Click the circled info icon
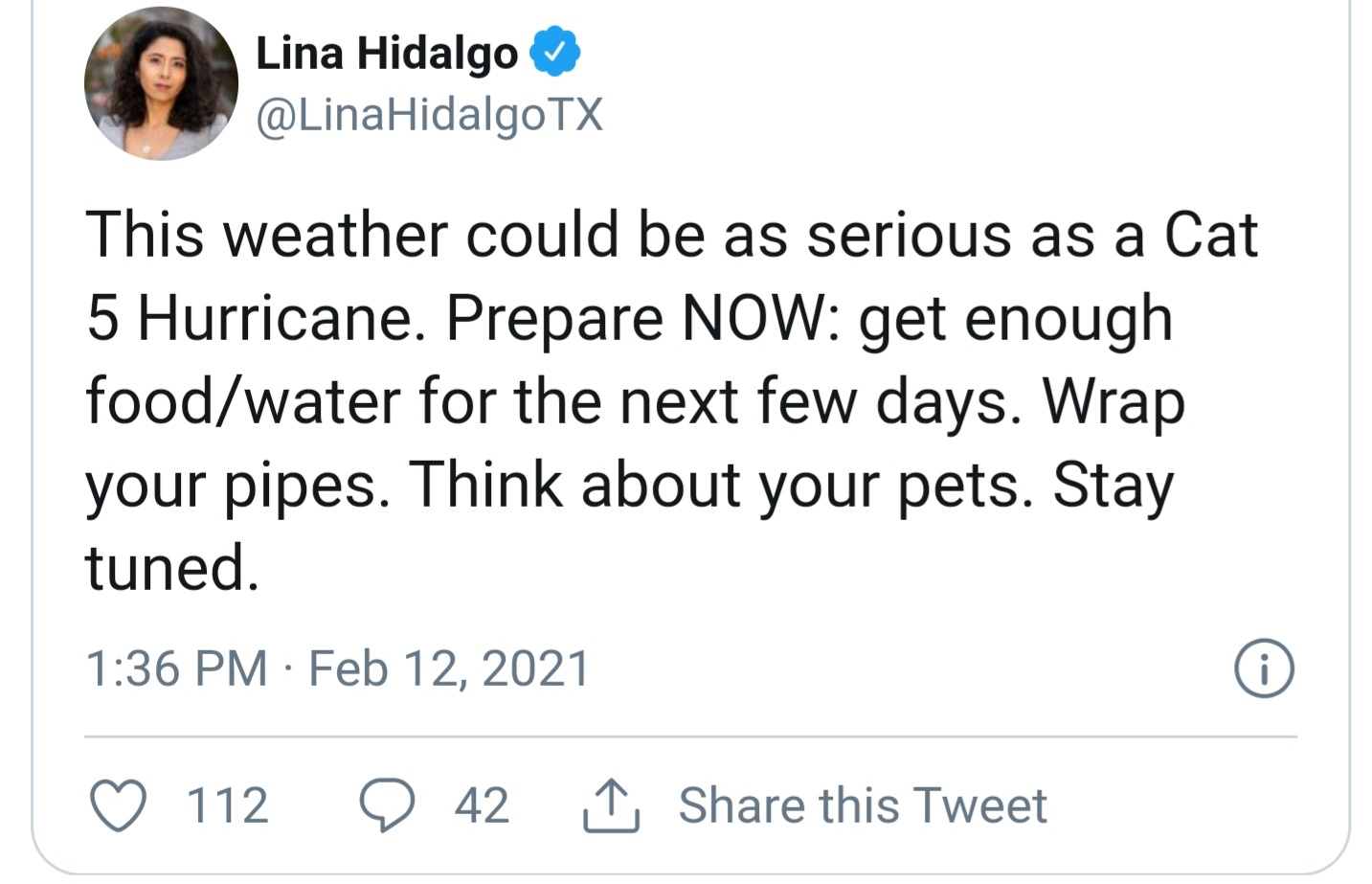Viewport: 1372px width, 884px height. 1264,669
